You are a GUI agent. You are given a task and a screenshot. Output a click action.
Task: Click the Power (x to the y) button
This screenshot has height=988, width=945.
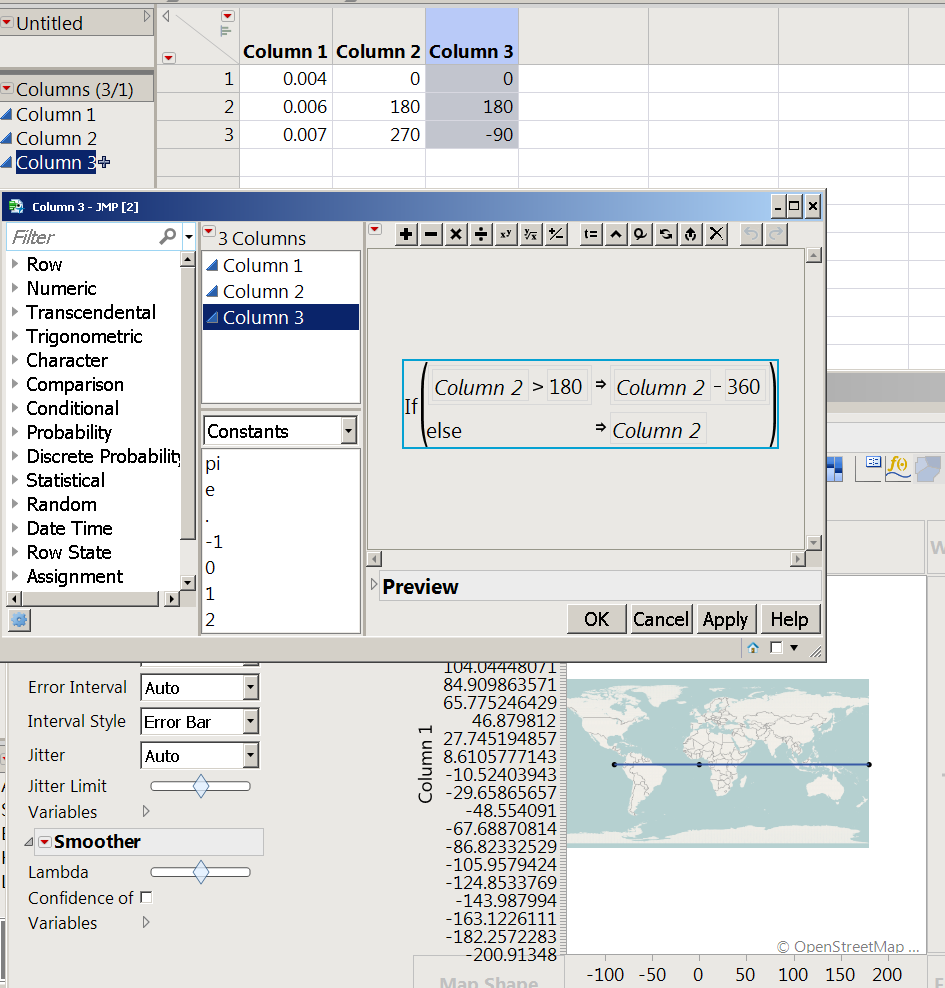506,234
